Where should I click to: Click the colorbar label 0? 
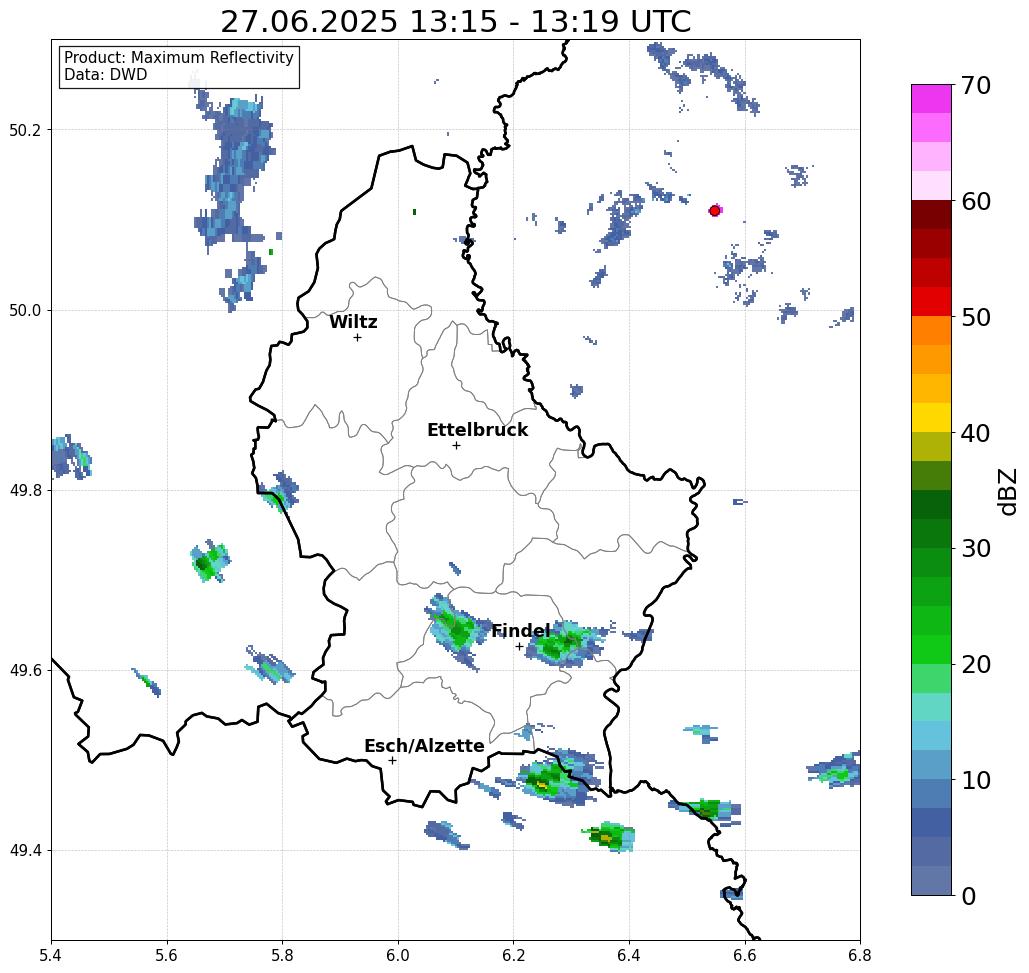(969, 896)
